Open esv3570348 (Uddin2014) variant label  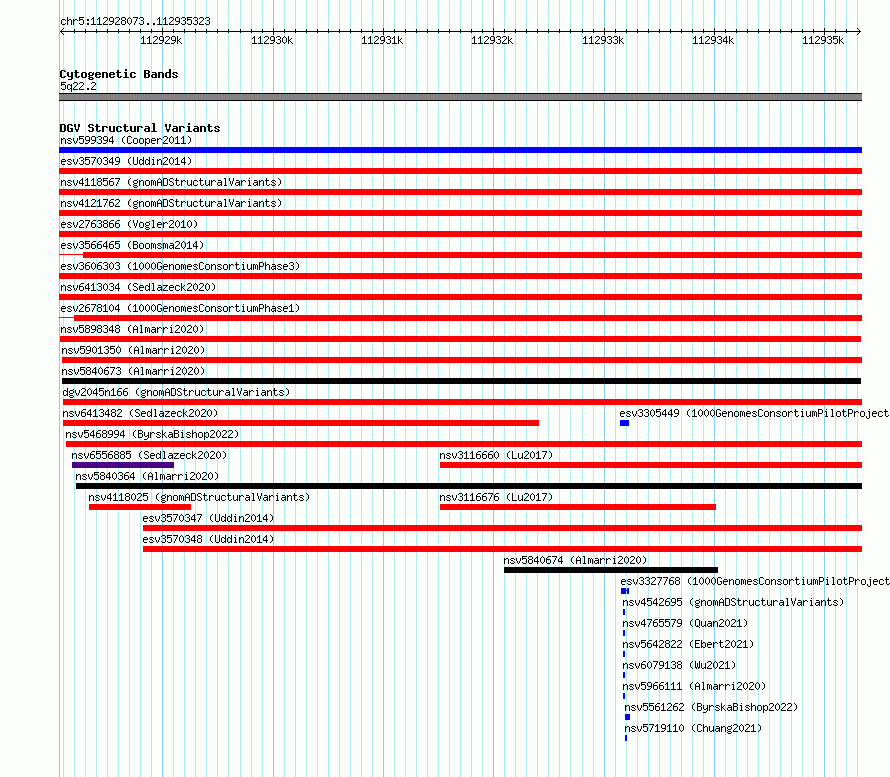pyautogui.click(x=208, y=539)
